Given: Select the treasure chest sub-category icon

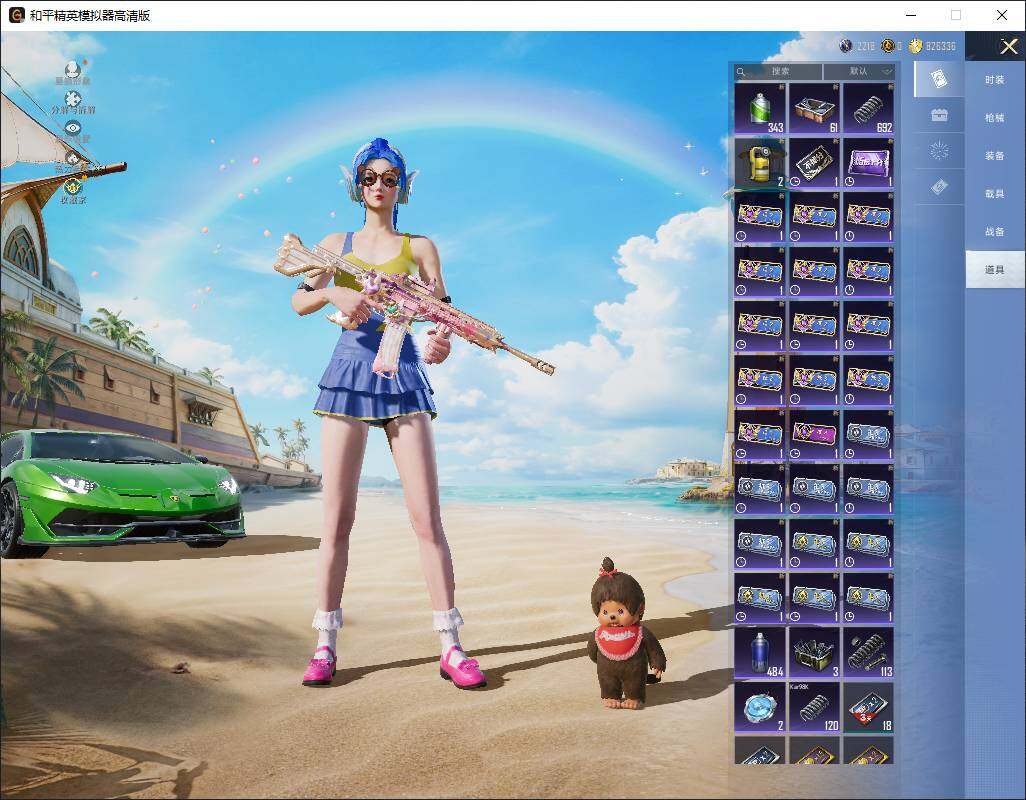Looking at the screenshot, I should (x=939, y=115).
